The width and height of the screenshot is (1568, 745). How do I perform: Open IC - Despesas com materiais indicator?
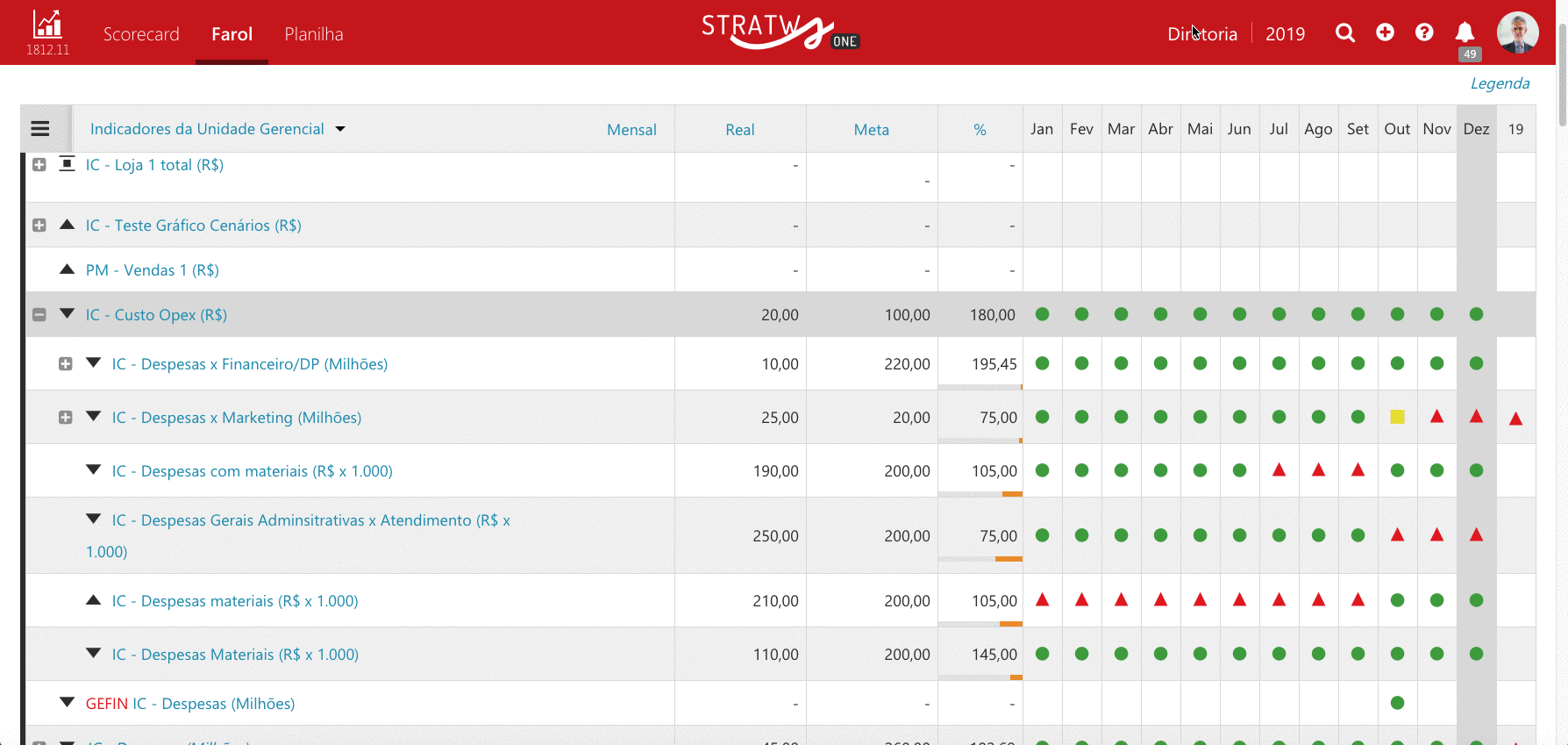tap(253, 471)
